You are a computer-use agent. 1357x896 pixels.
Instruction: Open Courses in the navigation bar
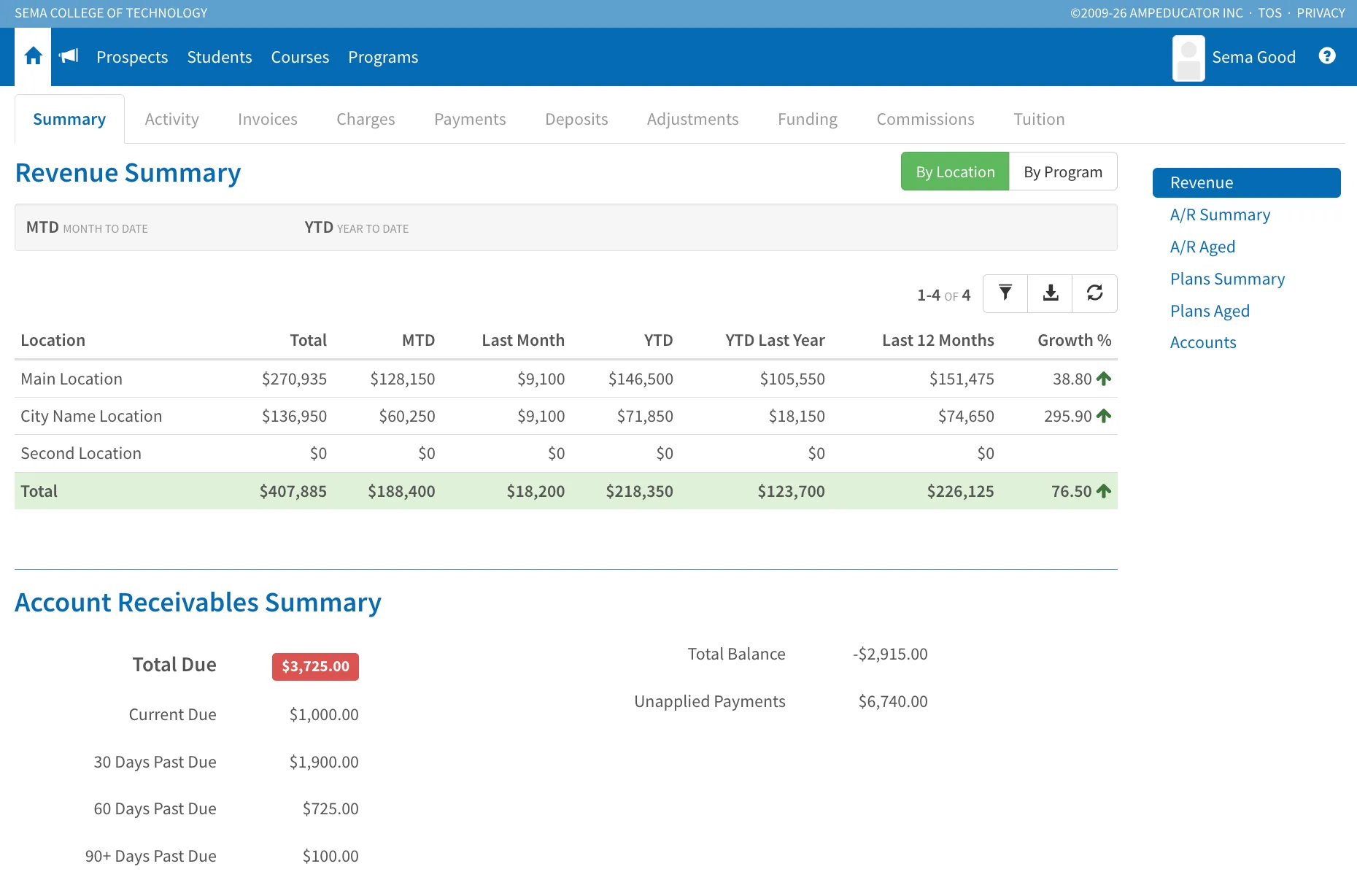tap(300, 57)
